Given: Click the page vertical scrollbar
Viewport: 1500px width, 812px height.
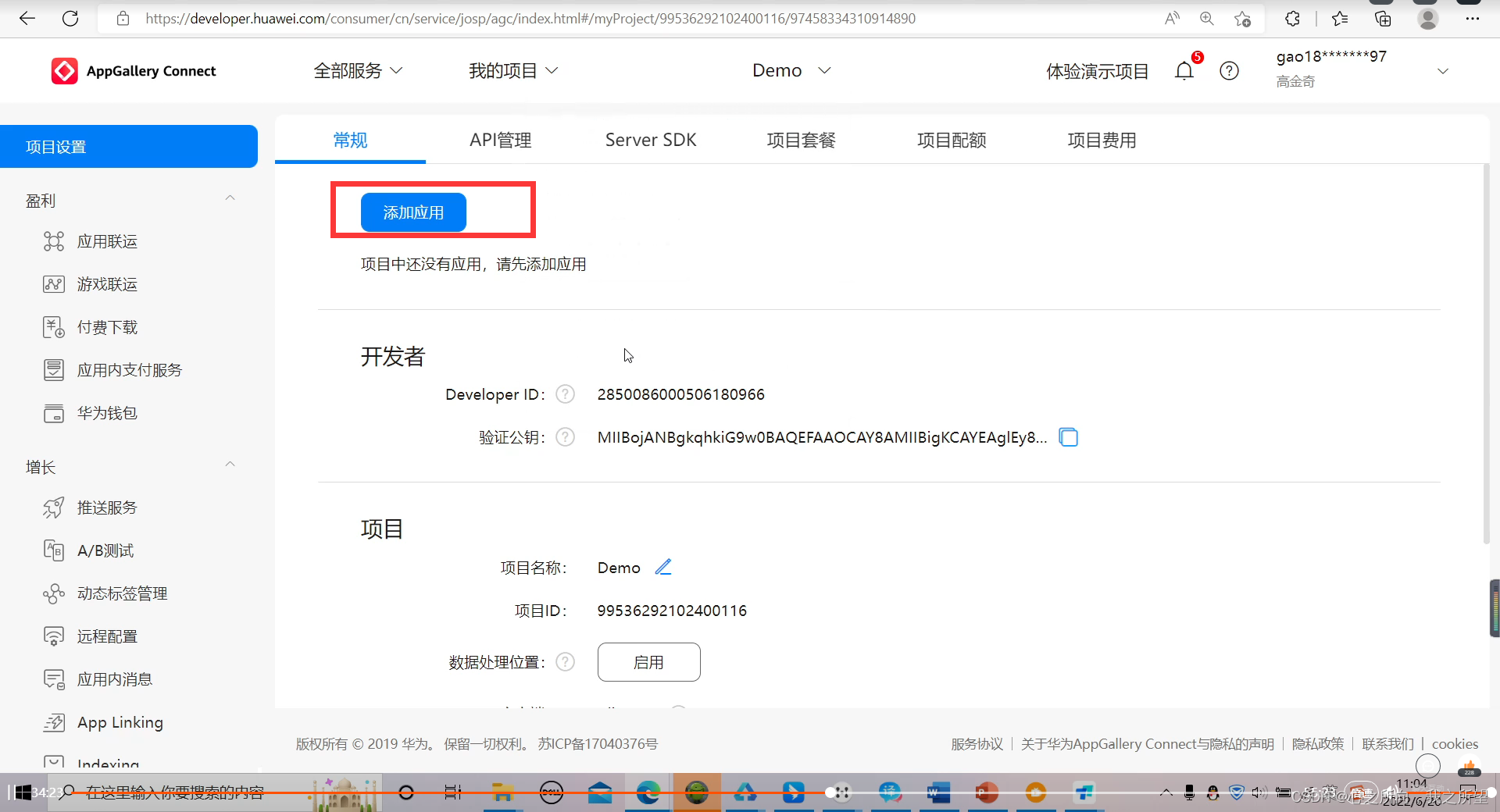Looking at the screenshot, I should (x=1486, y=353).
